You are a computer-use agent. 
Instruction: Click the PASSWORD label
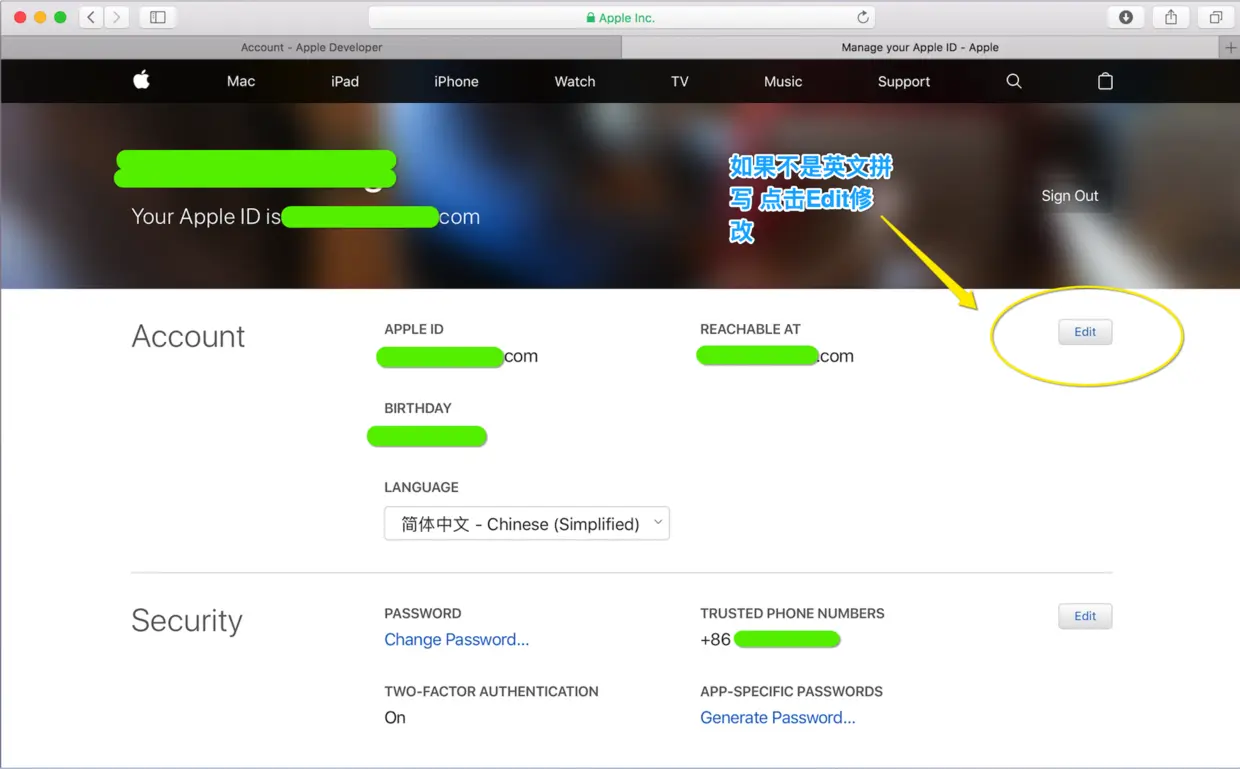pyautogui.click(x=423, y=613)
